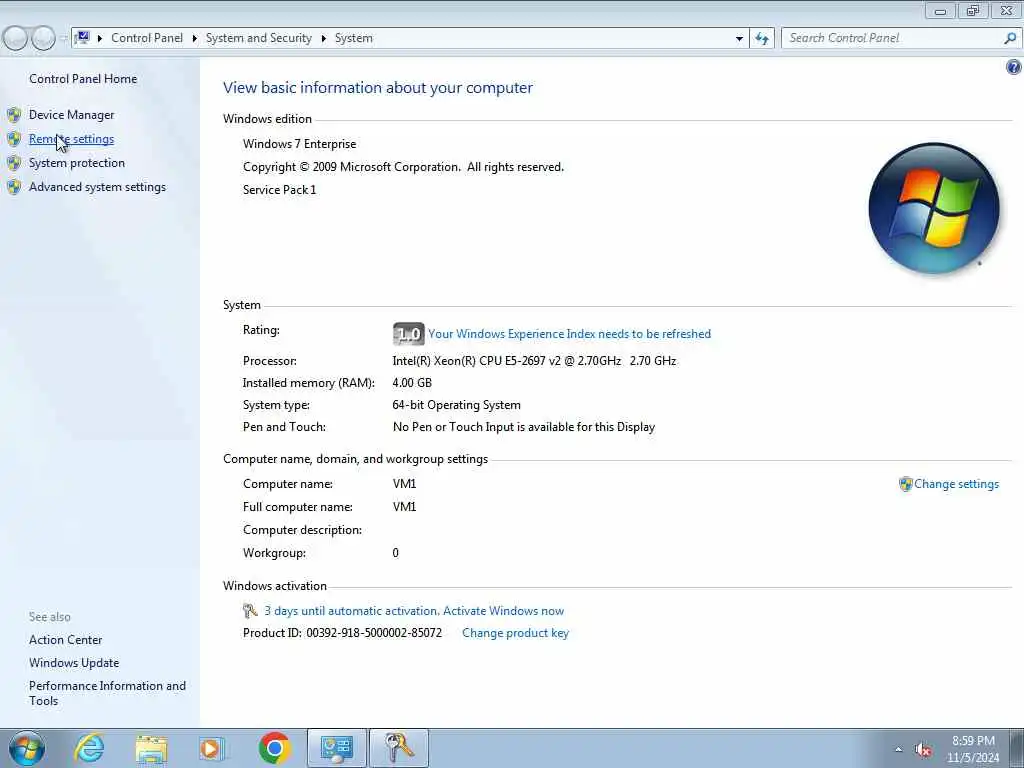Click the 4.00 GB installed memory value
This screenshot has height=768, width=1024.
point(412,383)
